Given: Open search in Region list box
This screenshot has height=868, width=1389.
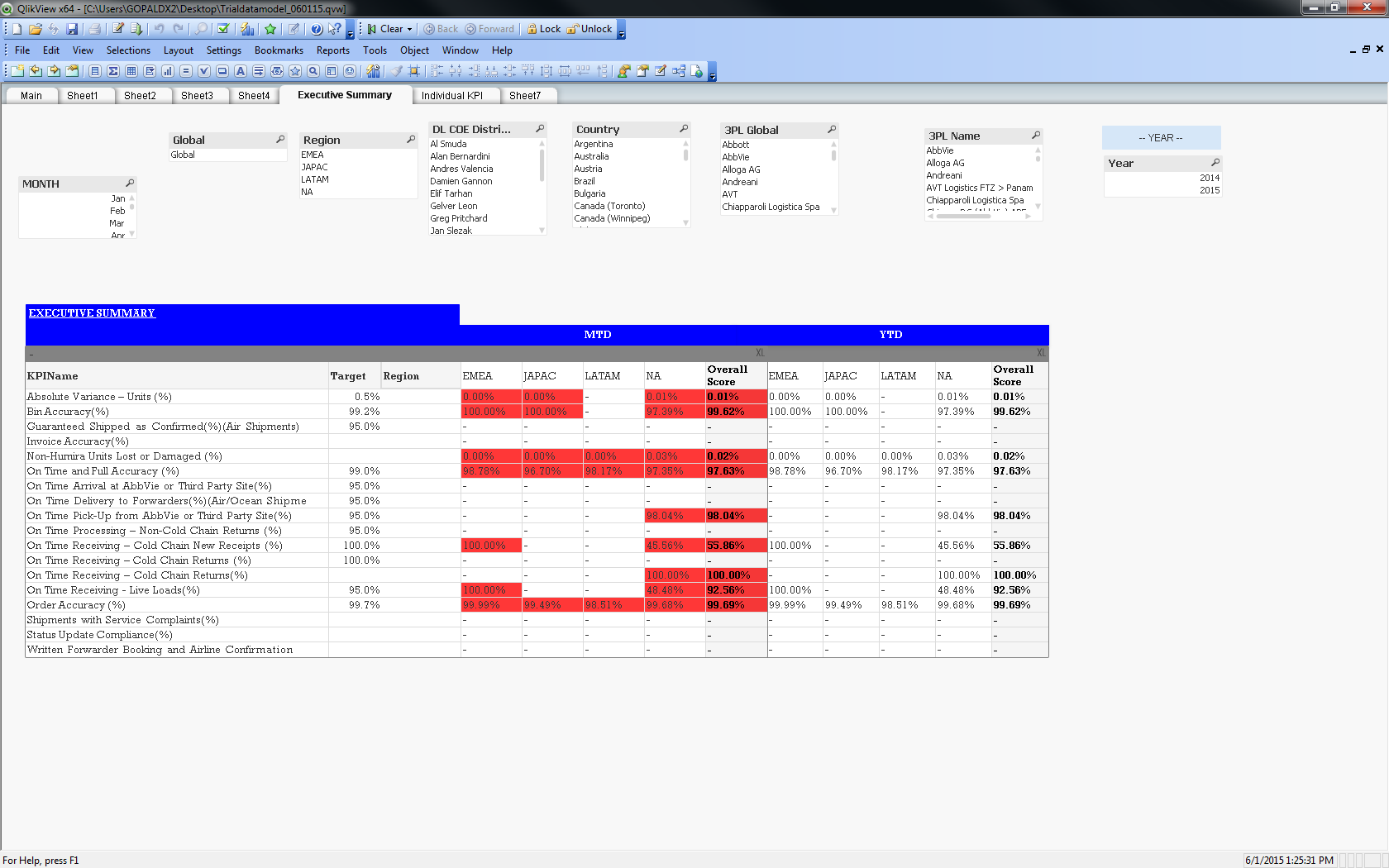Looking at the screenshot, I should point(411,140).
